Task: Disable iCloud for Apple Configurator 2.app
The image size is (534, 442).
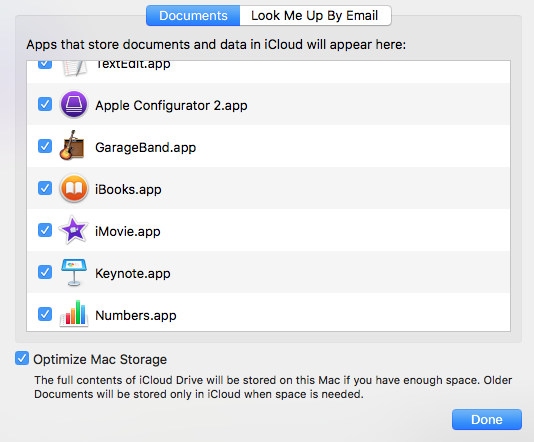Action: coord(45,104)
